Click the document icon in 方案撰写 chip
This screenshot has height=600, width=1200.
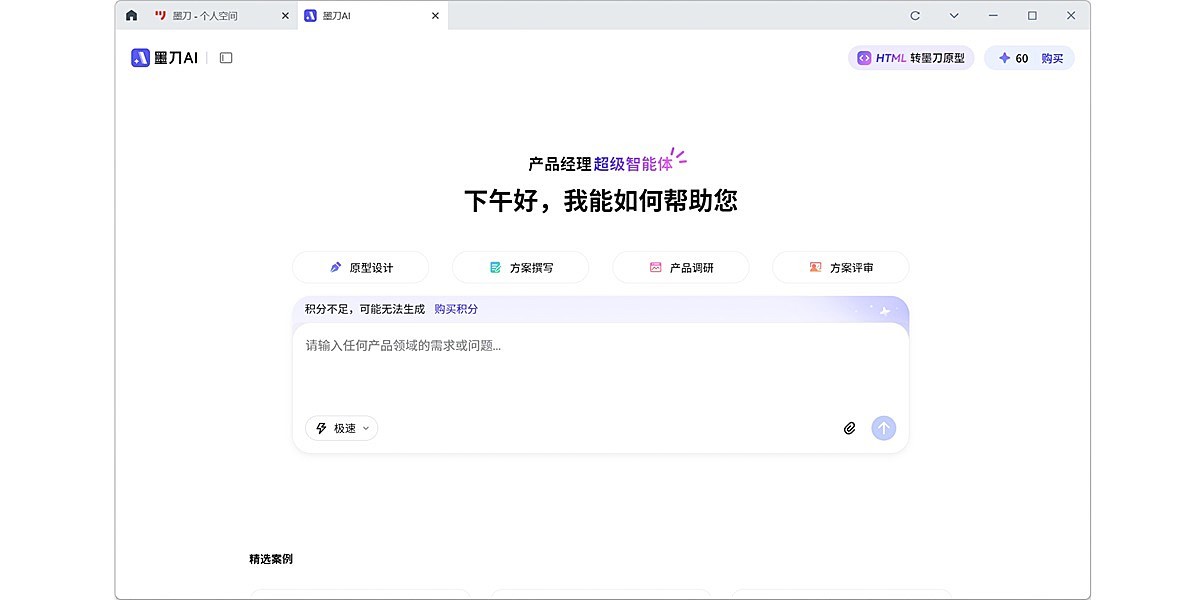[495, 267]
